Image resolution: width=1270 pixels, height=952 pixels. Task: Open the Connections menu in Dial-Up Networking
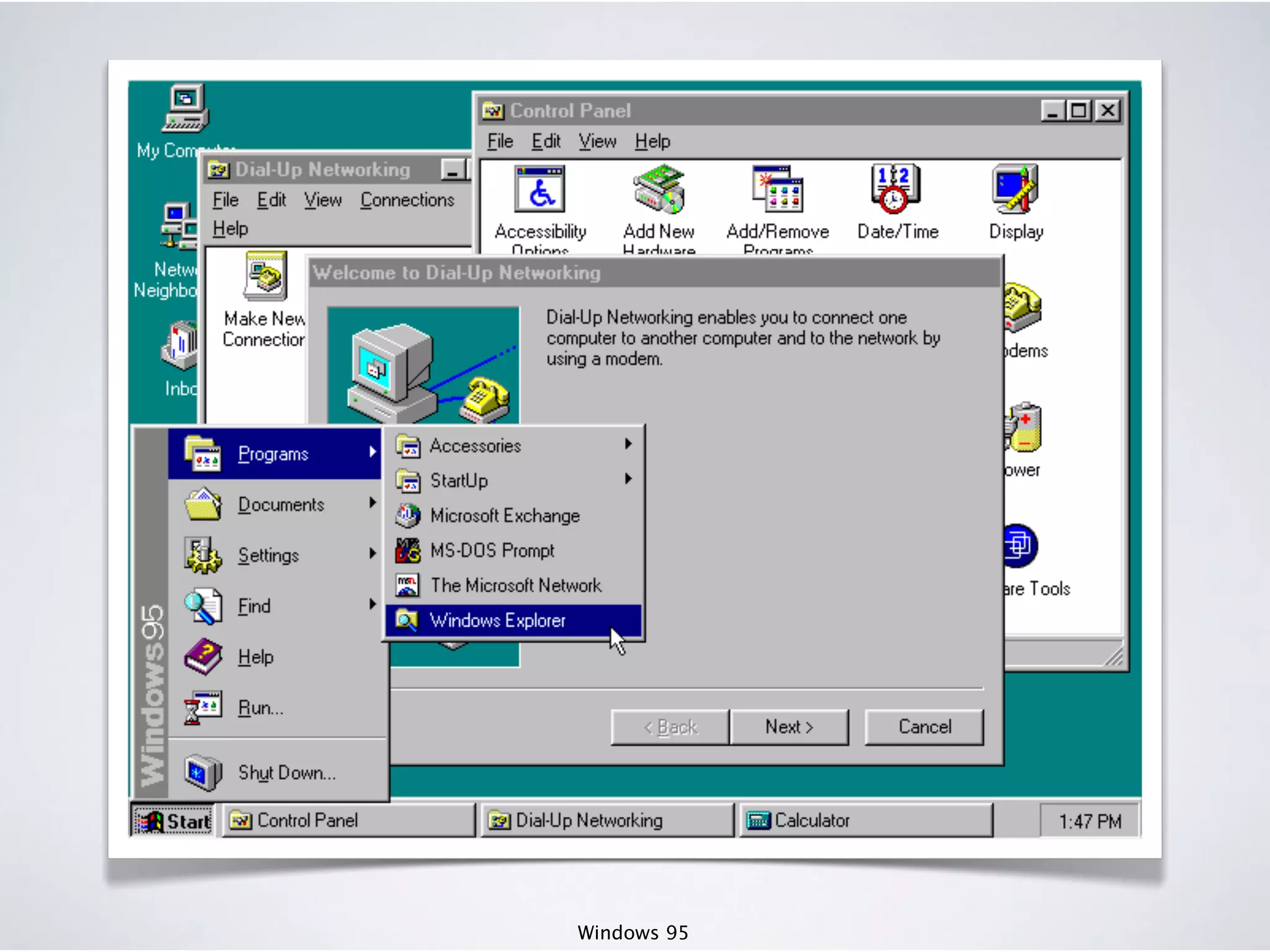pos(407,200)
